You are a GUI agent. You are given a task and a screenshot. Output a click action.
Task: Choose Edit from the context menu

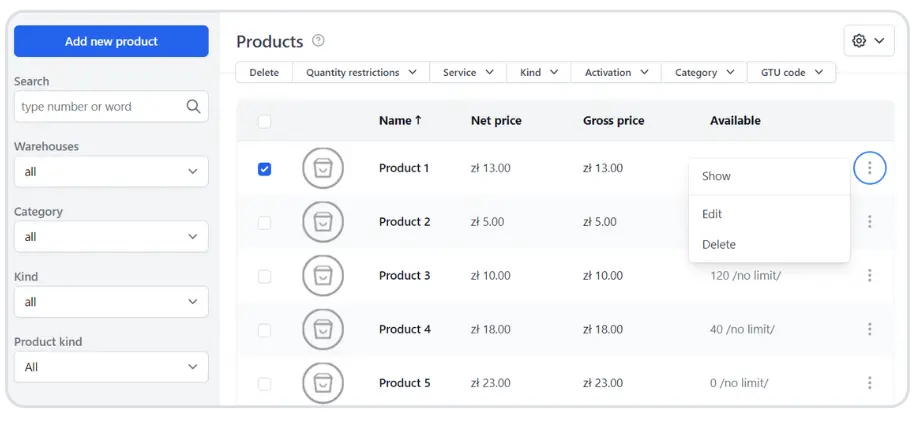click(x=712, y=214)
